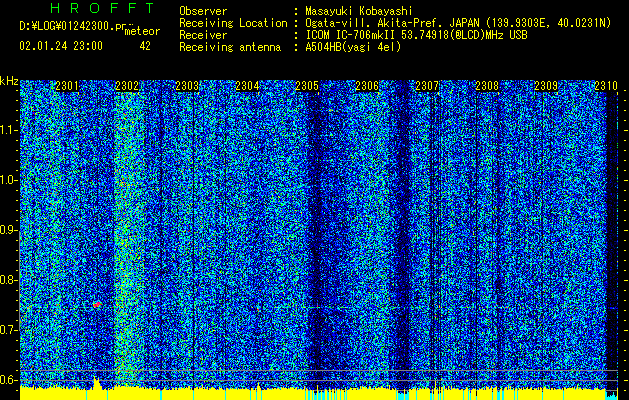Click the 2303 time marker
629x400 pixels.
pyautogui.click(x=187, y=85)
